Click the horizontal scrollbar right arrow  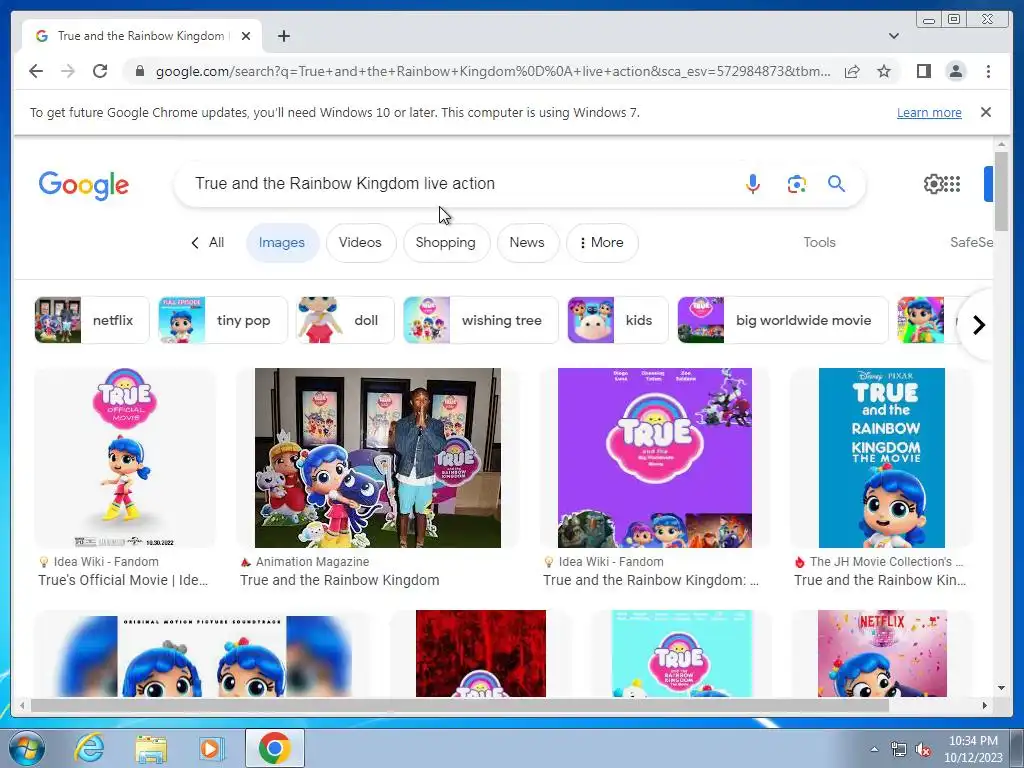click(x=985, y=705)
